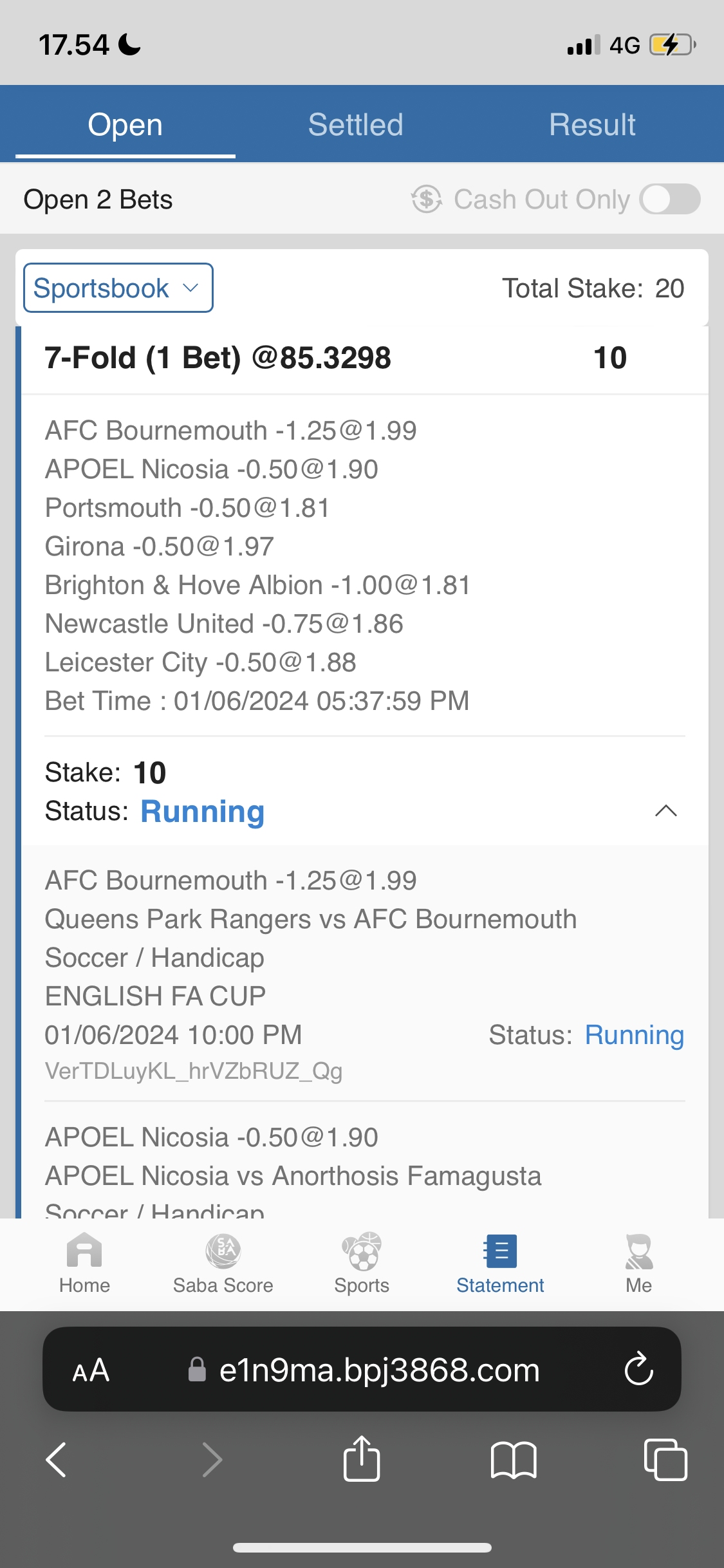724x1568 pixels.
Task: Tap the Cash Out Only dollar icon
Action: (x=427, y=199)
